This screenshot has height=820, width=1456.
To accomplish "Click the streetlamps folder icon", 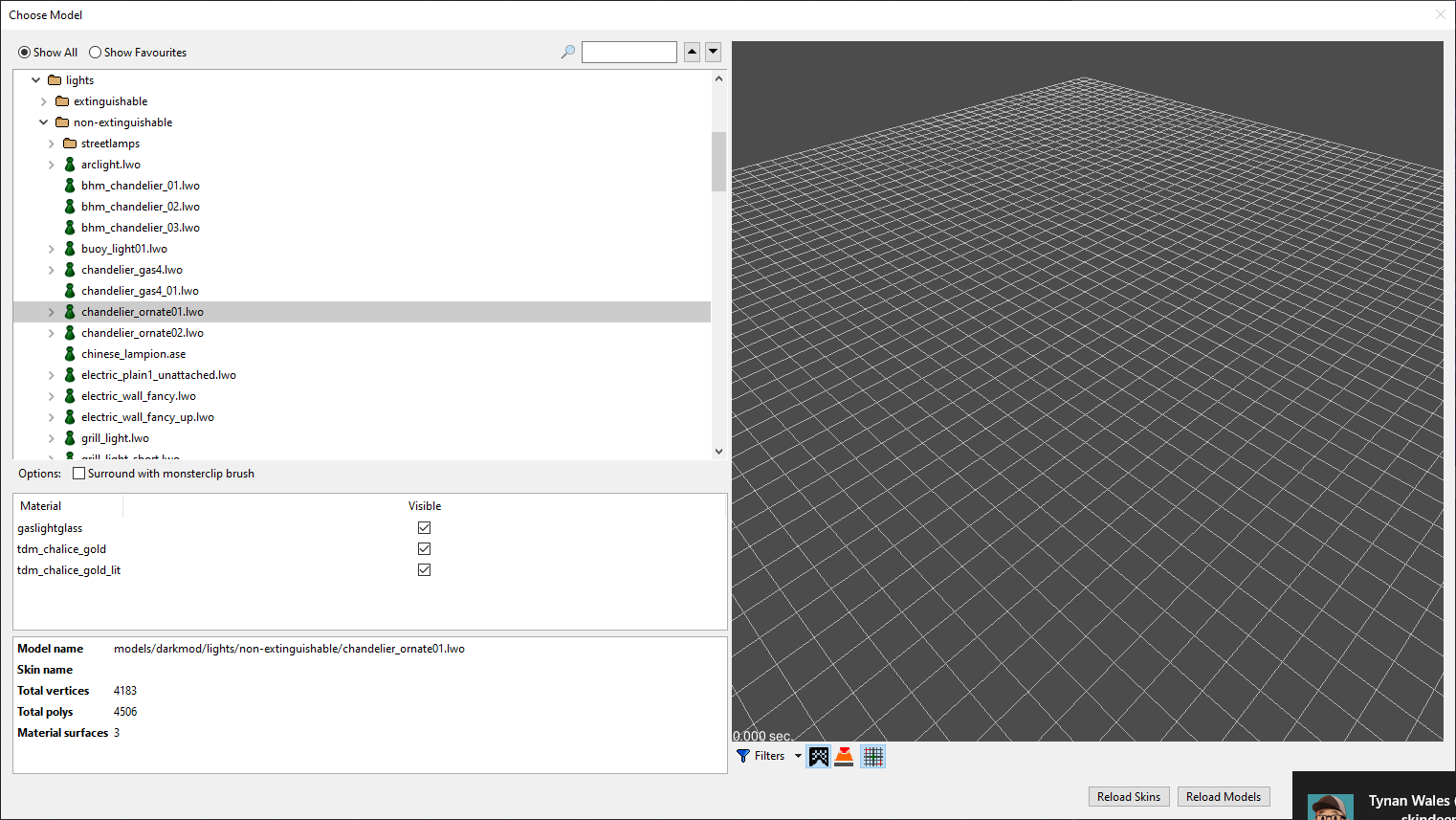I will coord(70,144).
